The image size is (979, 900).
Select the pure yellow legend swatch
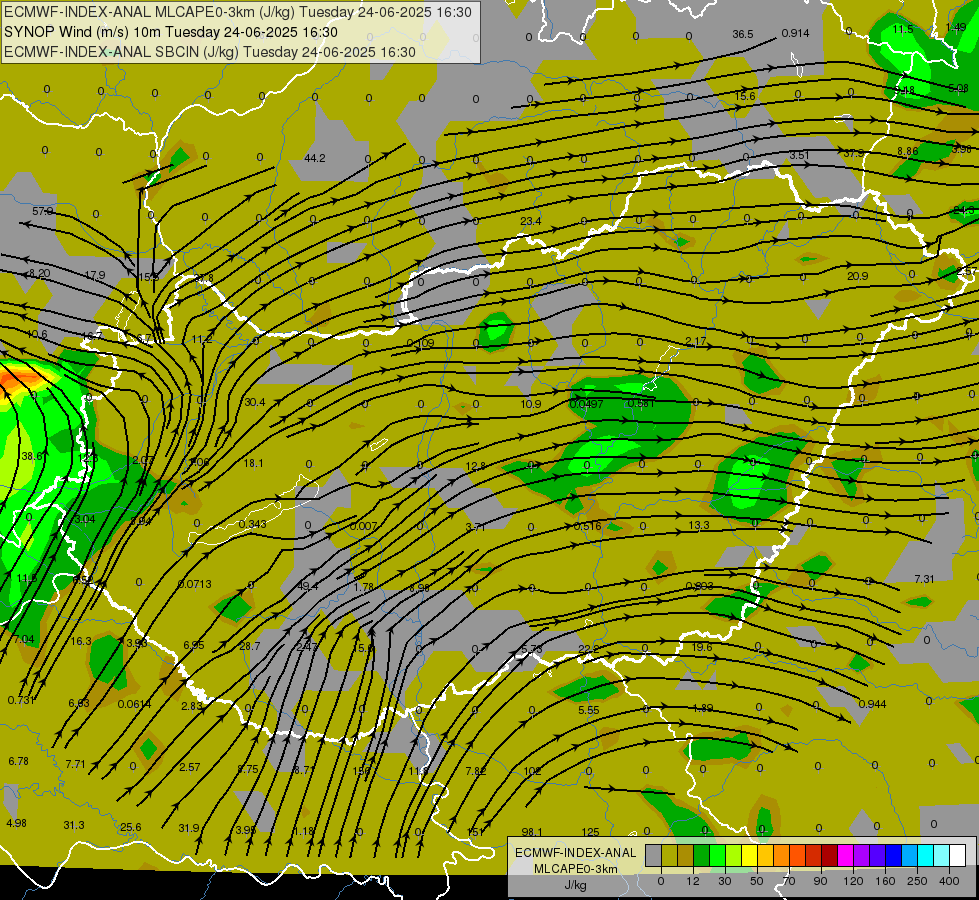coord(750,855)
